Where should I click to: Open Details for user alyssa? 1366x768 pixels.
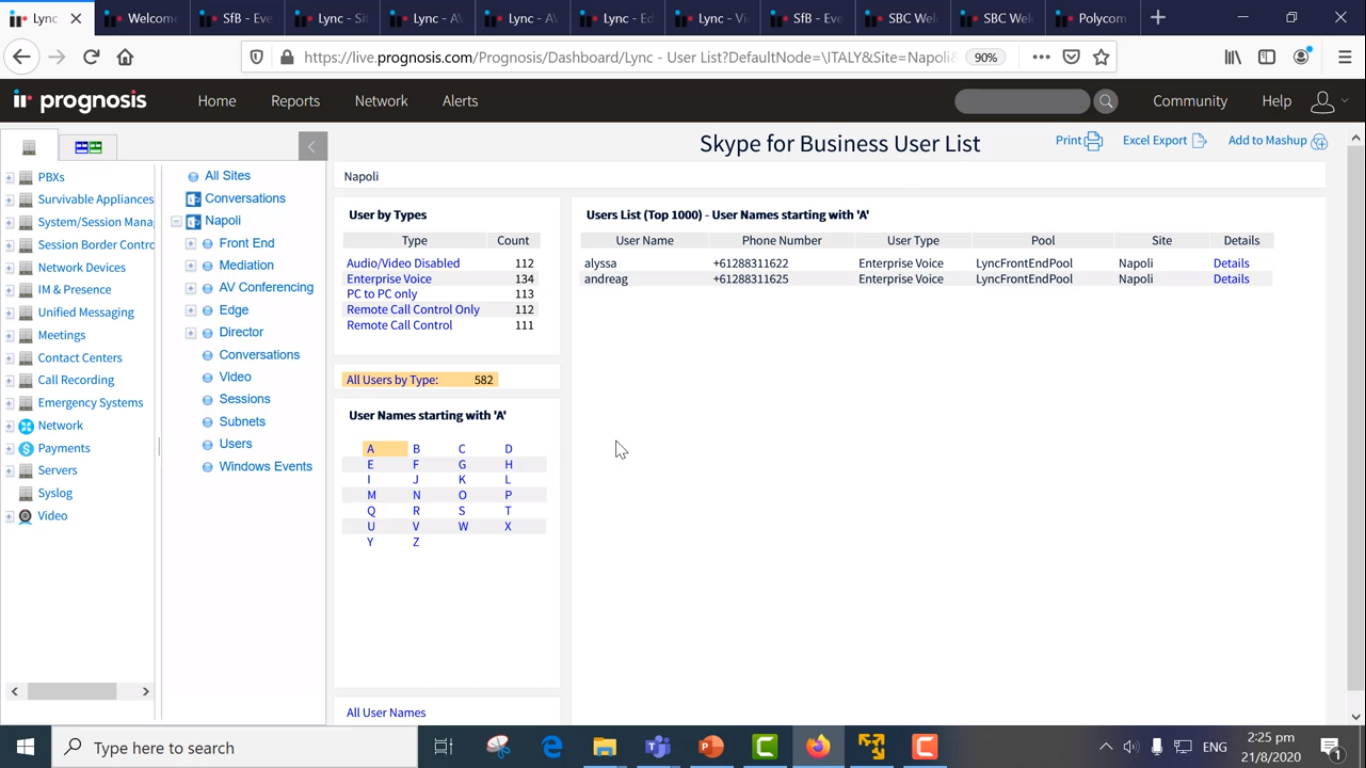coord(1231,264)
